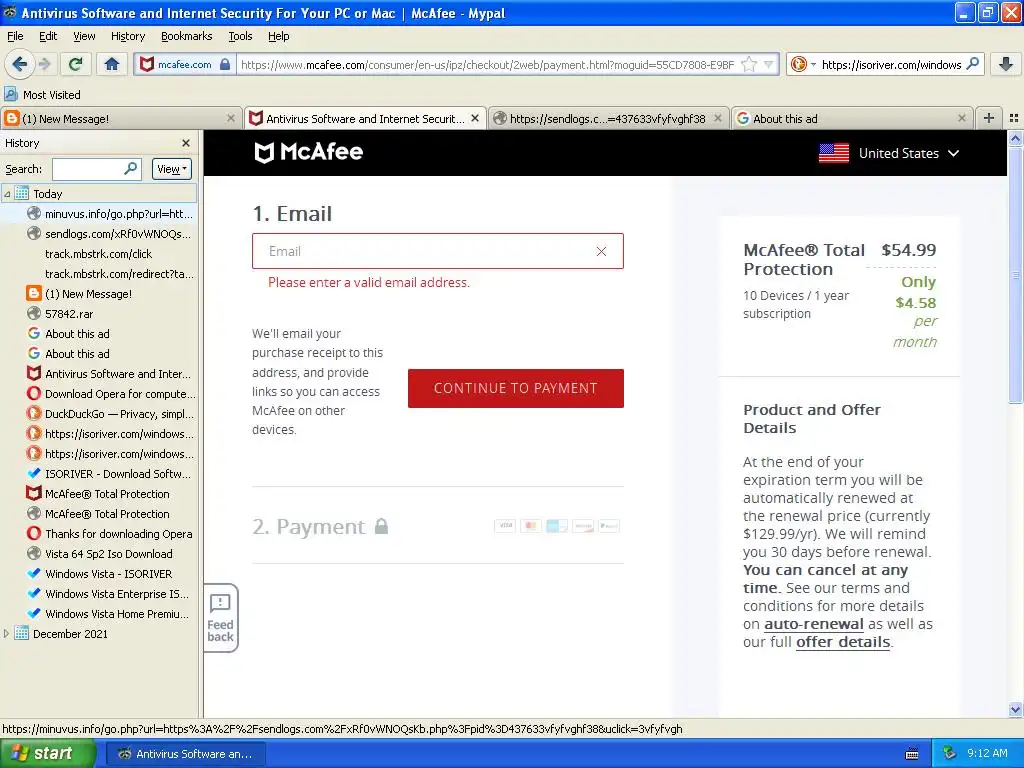
Task: Close the History sidebar panel
Action: (186, 143)
